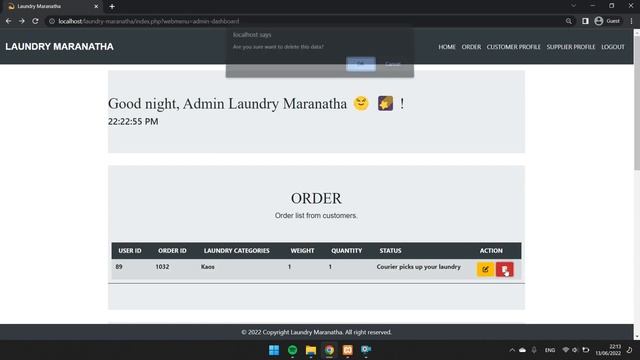Open SUPPLIER PROFILE page
This screenshot has width=640, height=360.
coord(571,47)
